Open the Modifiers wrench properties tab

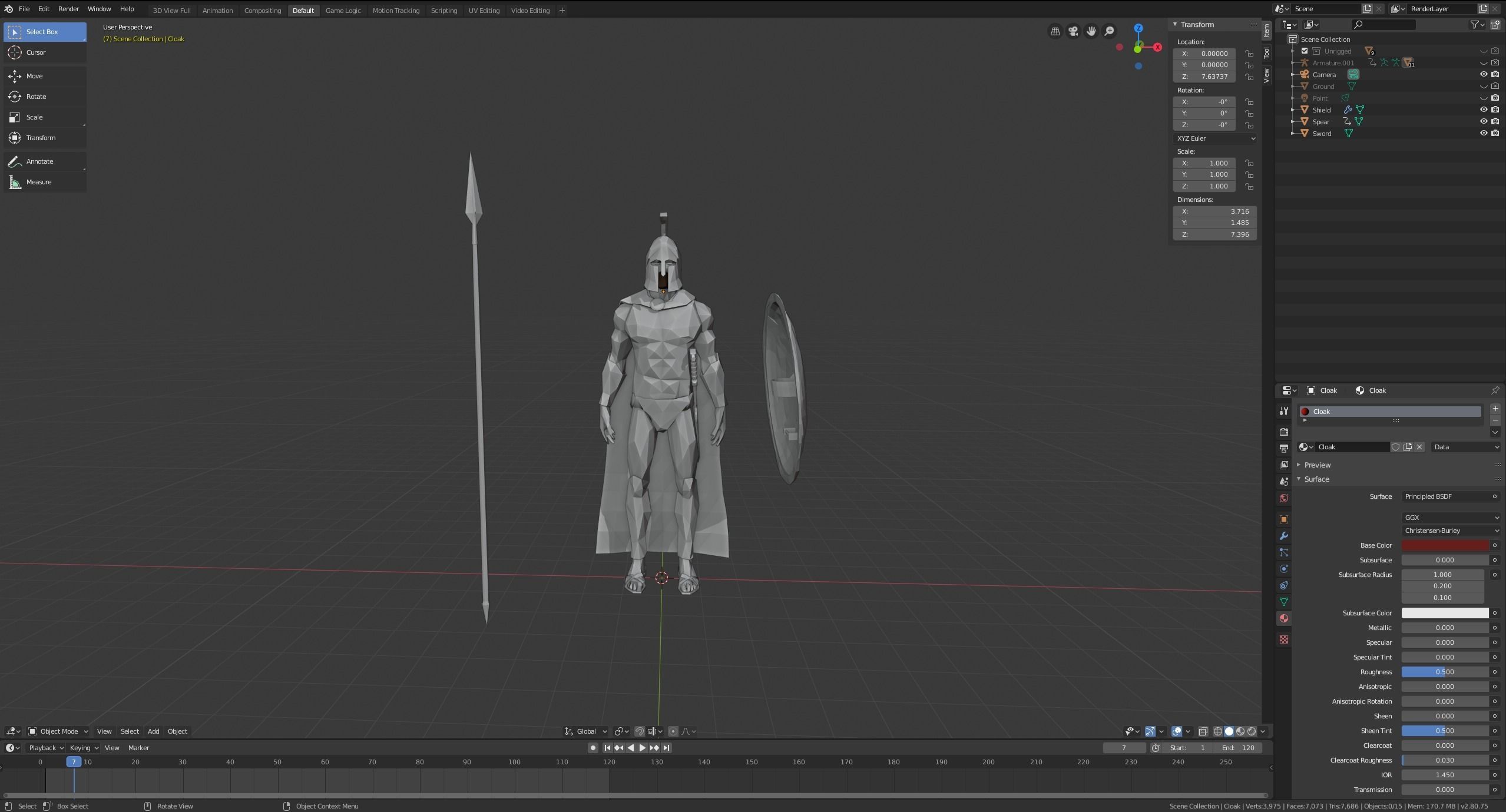pyautogui.click(x=1283, y=536)
